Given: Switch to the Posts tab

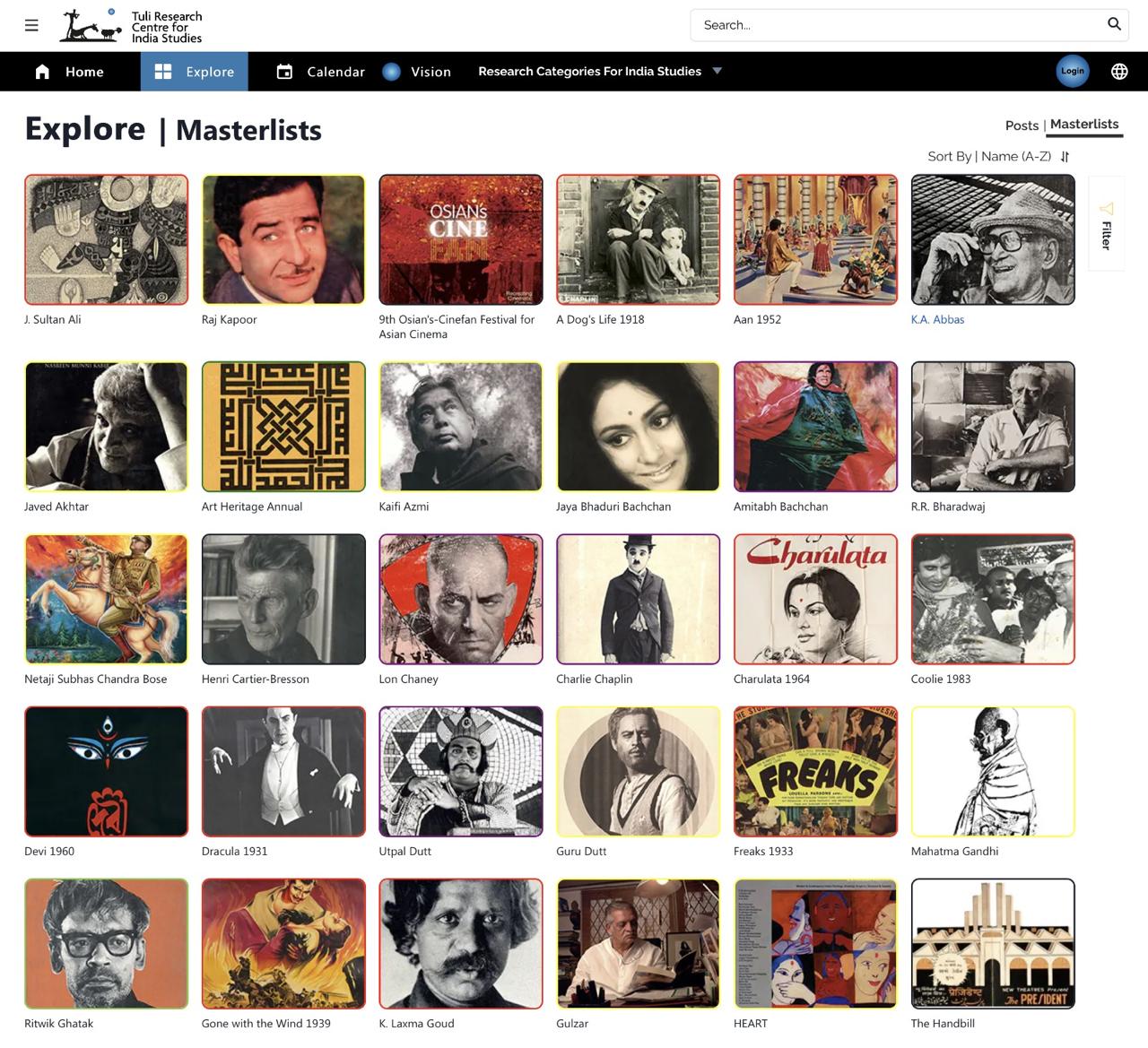Looking at the screenshot, I should click(1022, 126).
